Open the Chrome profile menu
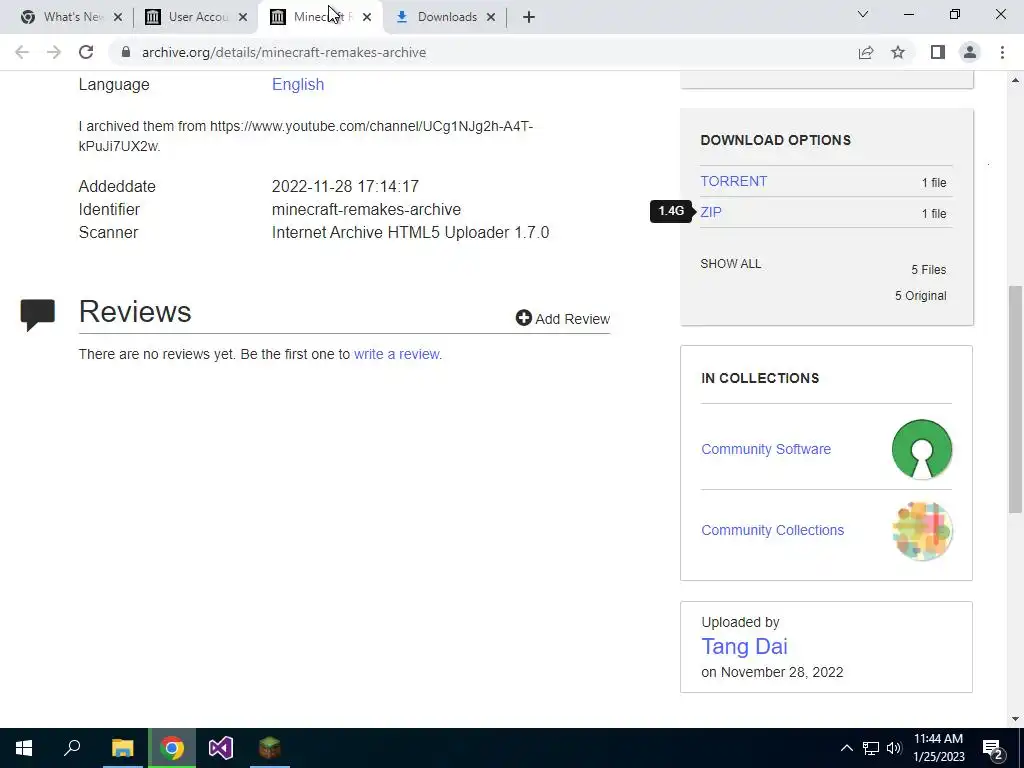 click(970, 52)
